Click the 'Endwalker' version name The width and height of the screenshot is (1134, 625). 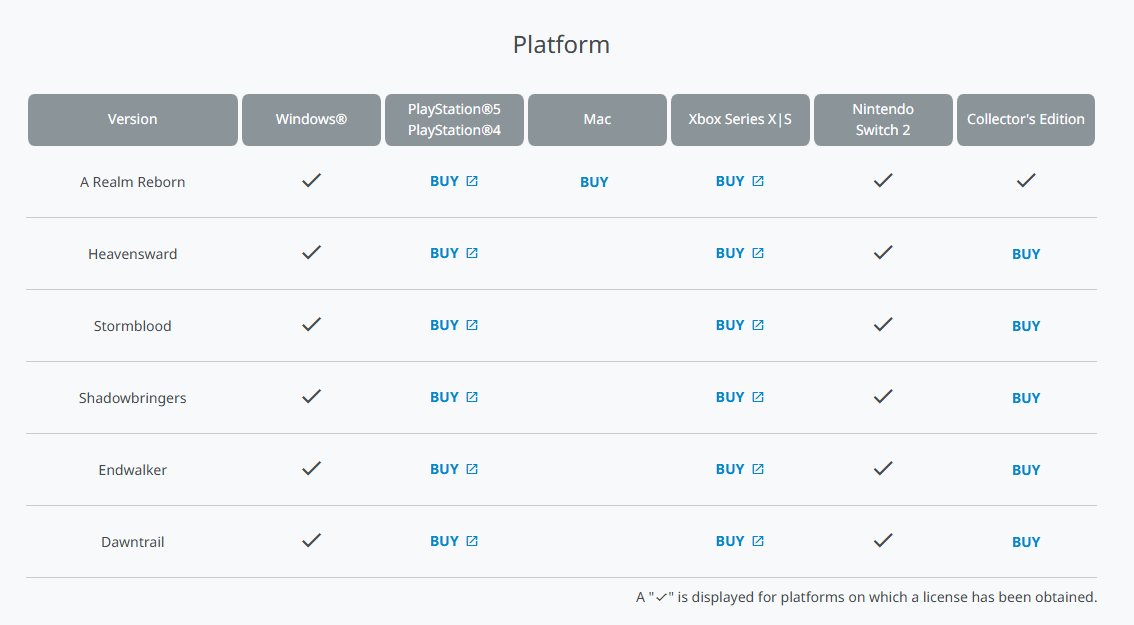[x=132, y=470]
